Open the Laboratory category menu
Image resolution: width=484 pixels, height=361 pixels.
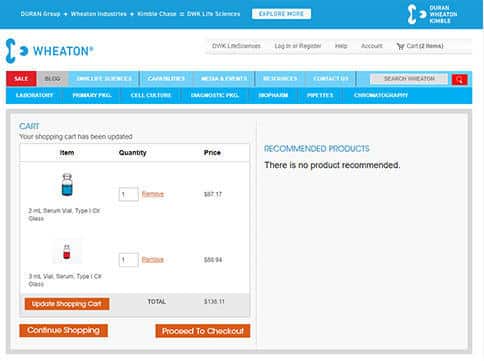click(x=34, y=95)
